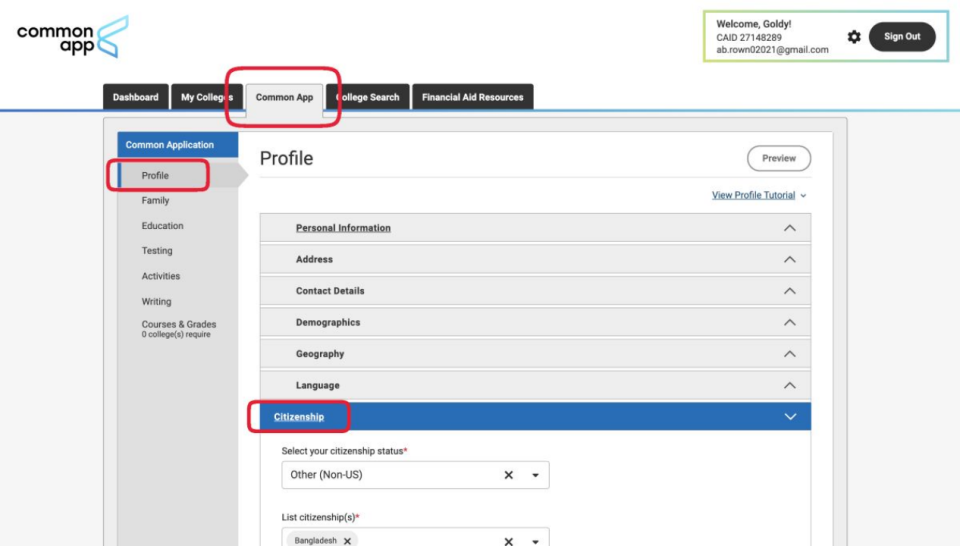Open account settings gear icon
Screen dimensions: 960x546
pyautogui.click(x=854, y=37)
